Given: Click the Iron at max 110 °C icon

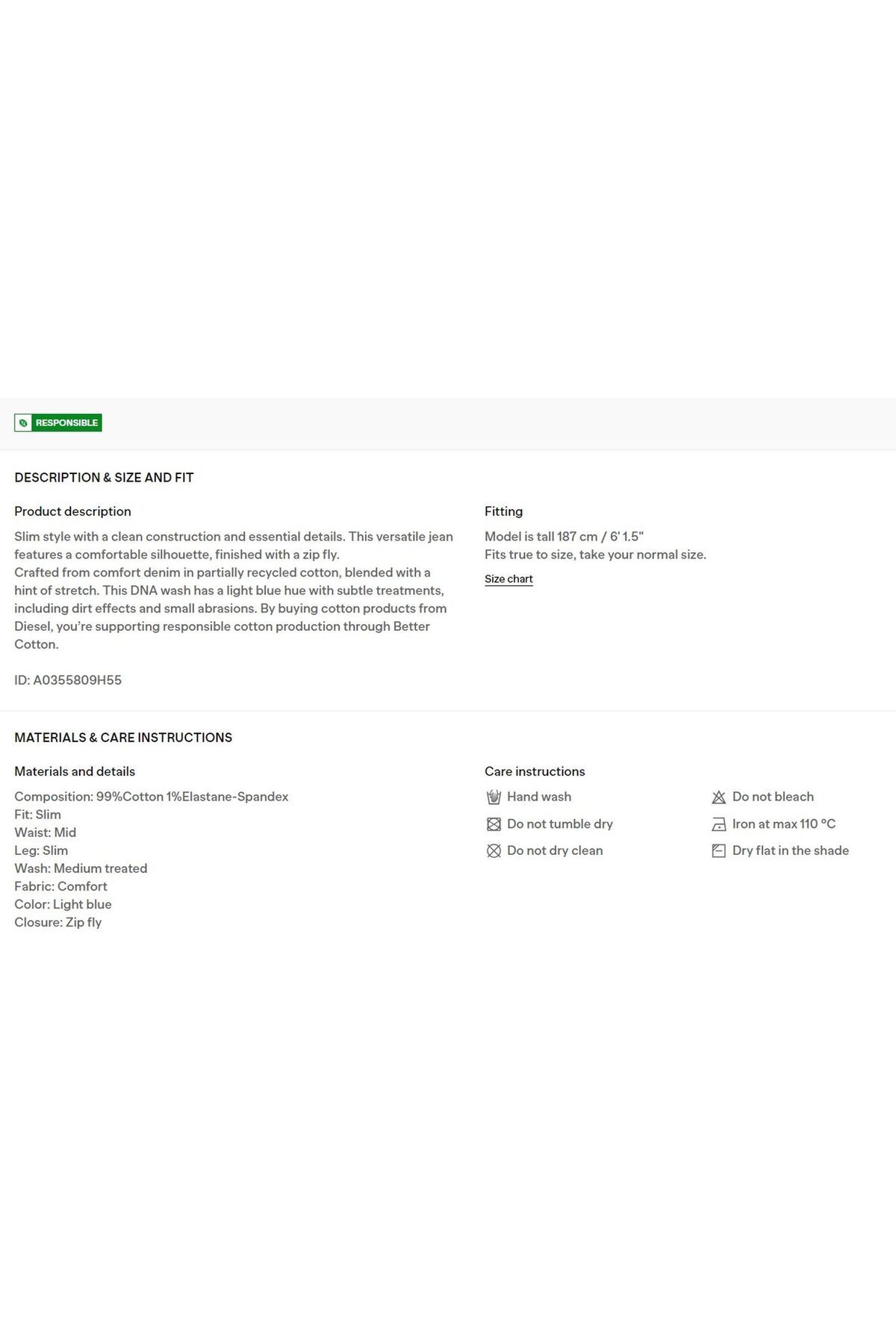Looking at the screenshot, I should [719, 824].
